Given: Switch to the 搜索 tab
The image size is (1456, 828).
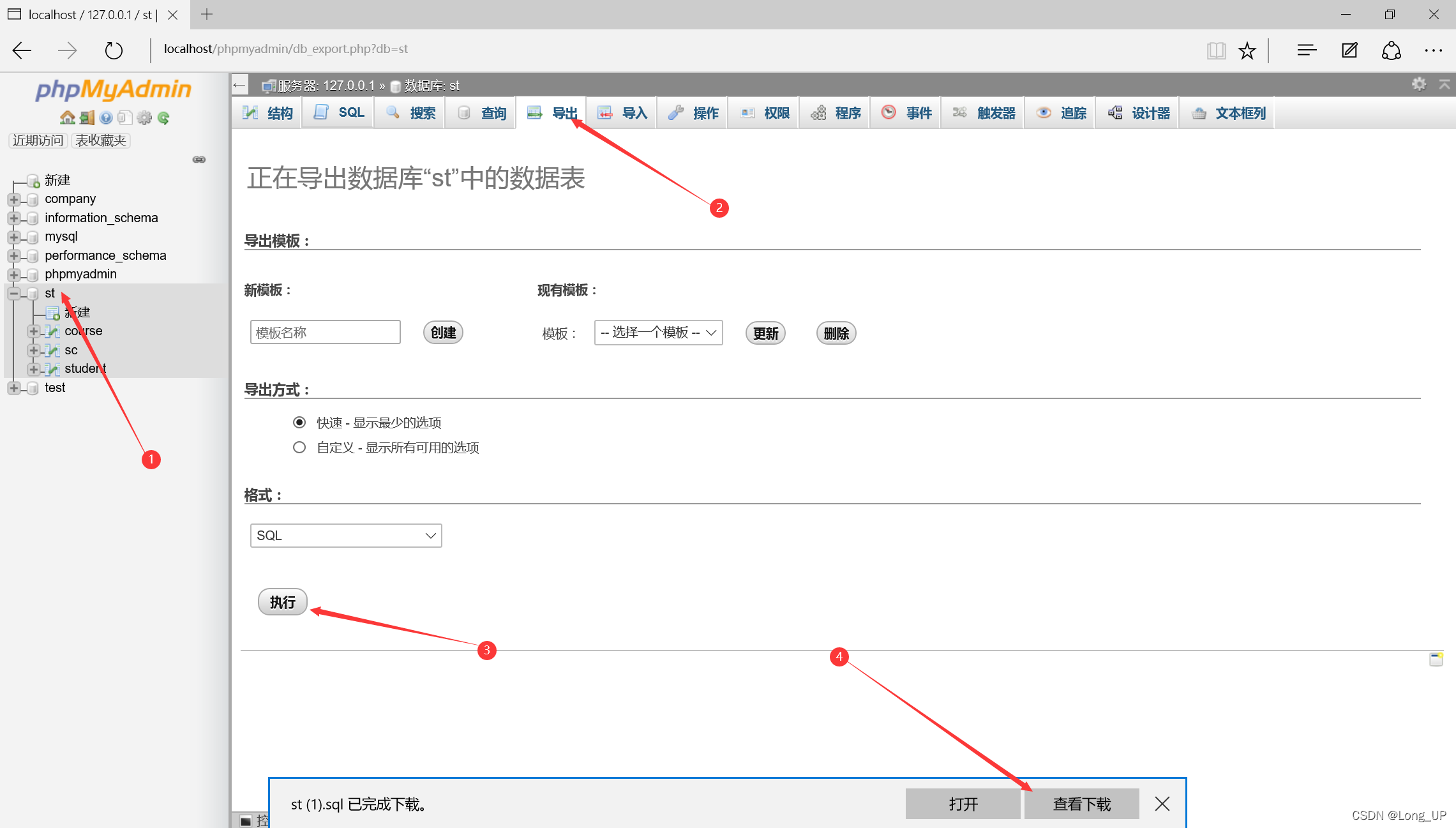Looking at the screenshot, I should 410,113.
